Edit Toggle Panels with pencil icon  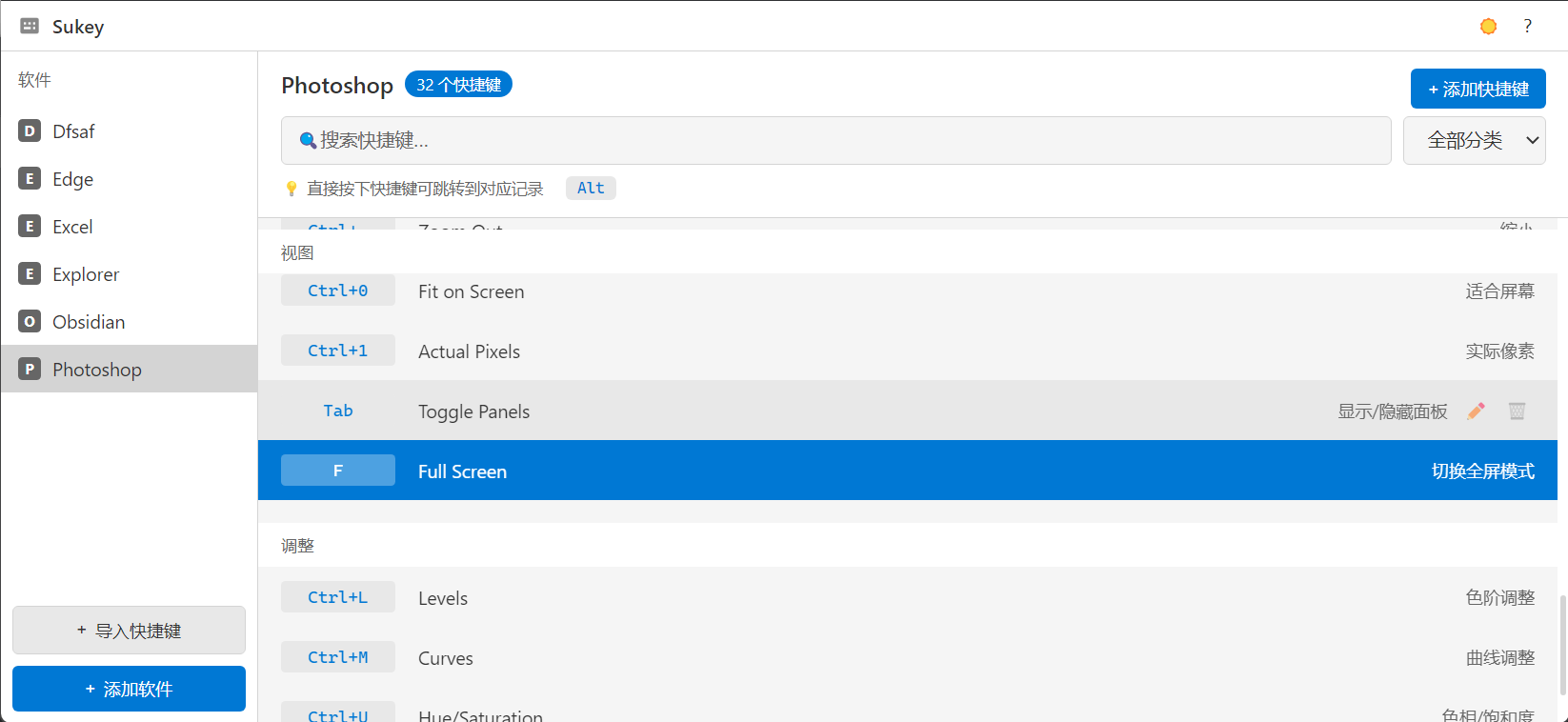coord(1476,411)
